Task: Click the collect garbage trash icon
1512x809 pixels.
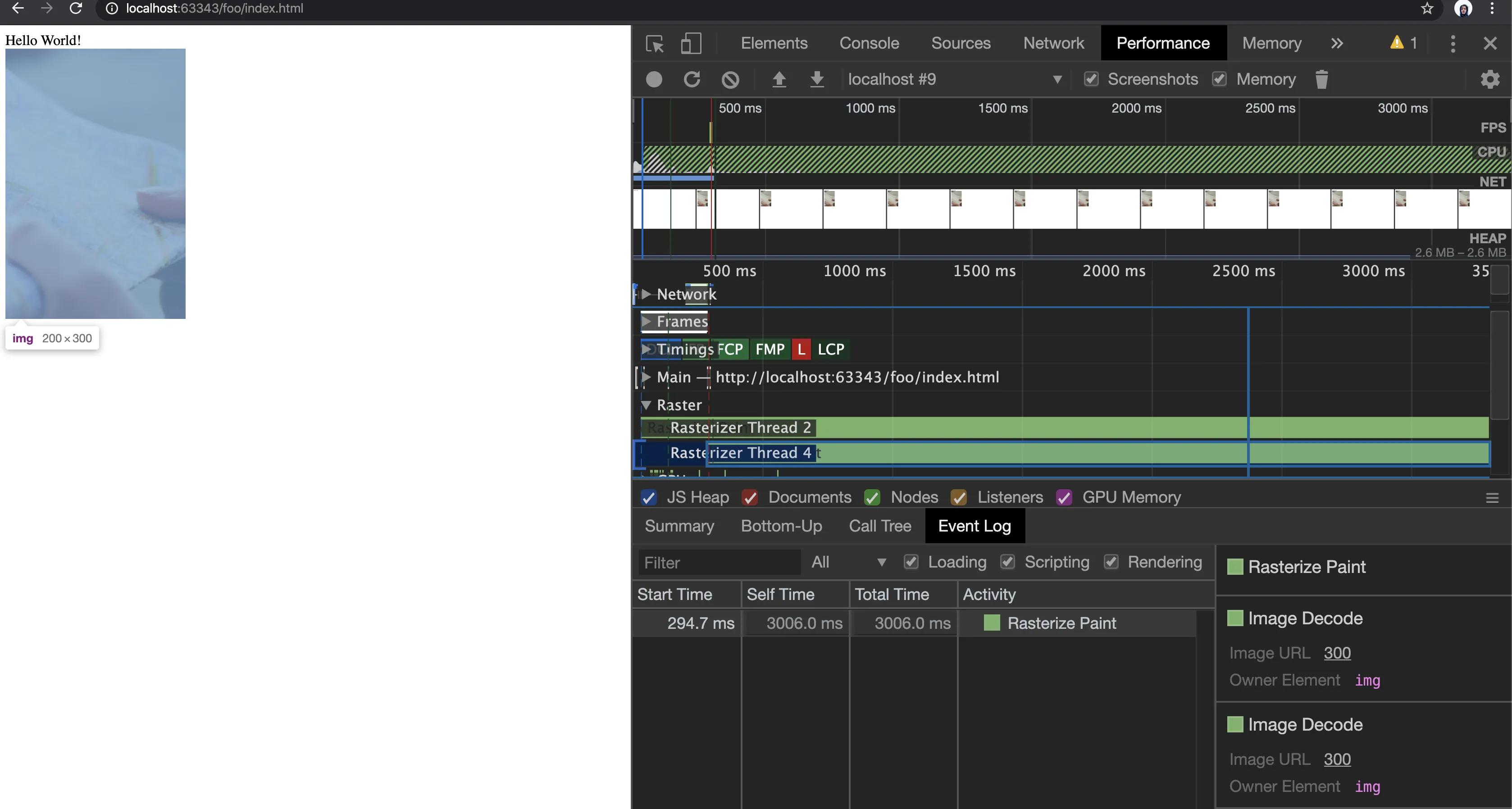Action: pyautogui.click(x=1321, y=79)
